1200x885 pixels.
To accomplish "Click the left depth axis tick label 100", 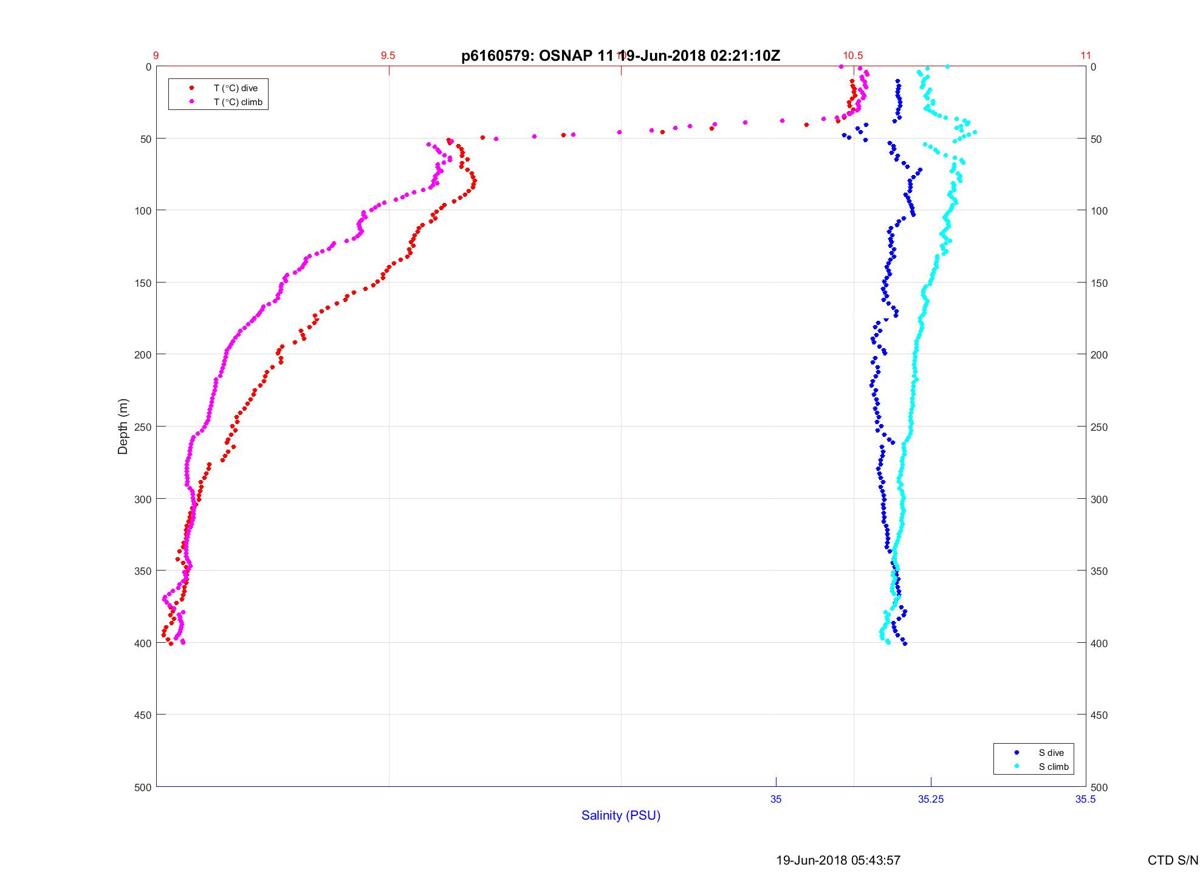I will coord(142,211).
